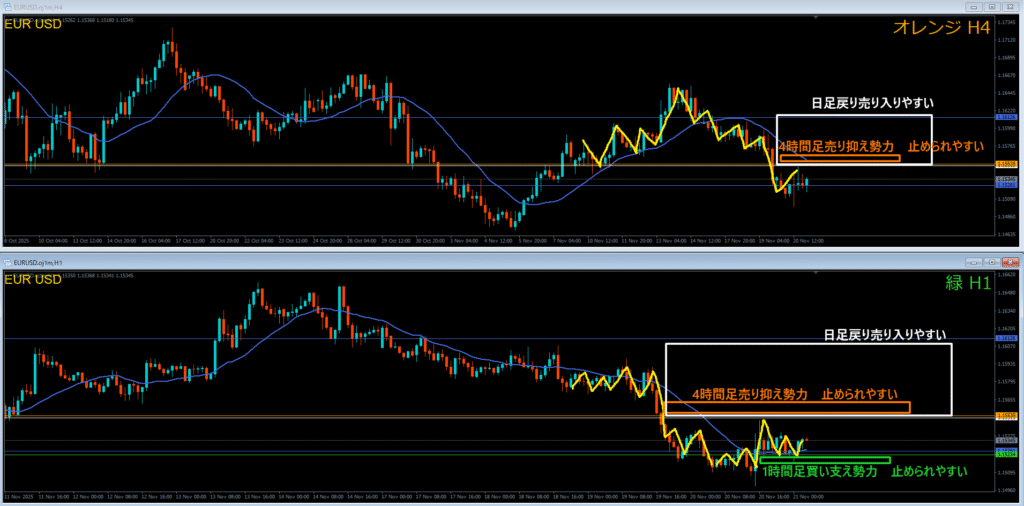Click the '21 Nov 00:00' label on H1 time axis
Image resolution: width=1024 pixels, height=506 pixels.
point(809,496)
